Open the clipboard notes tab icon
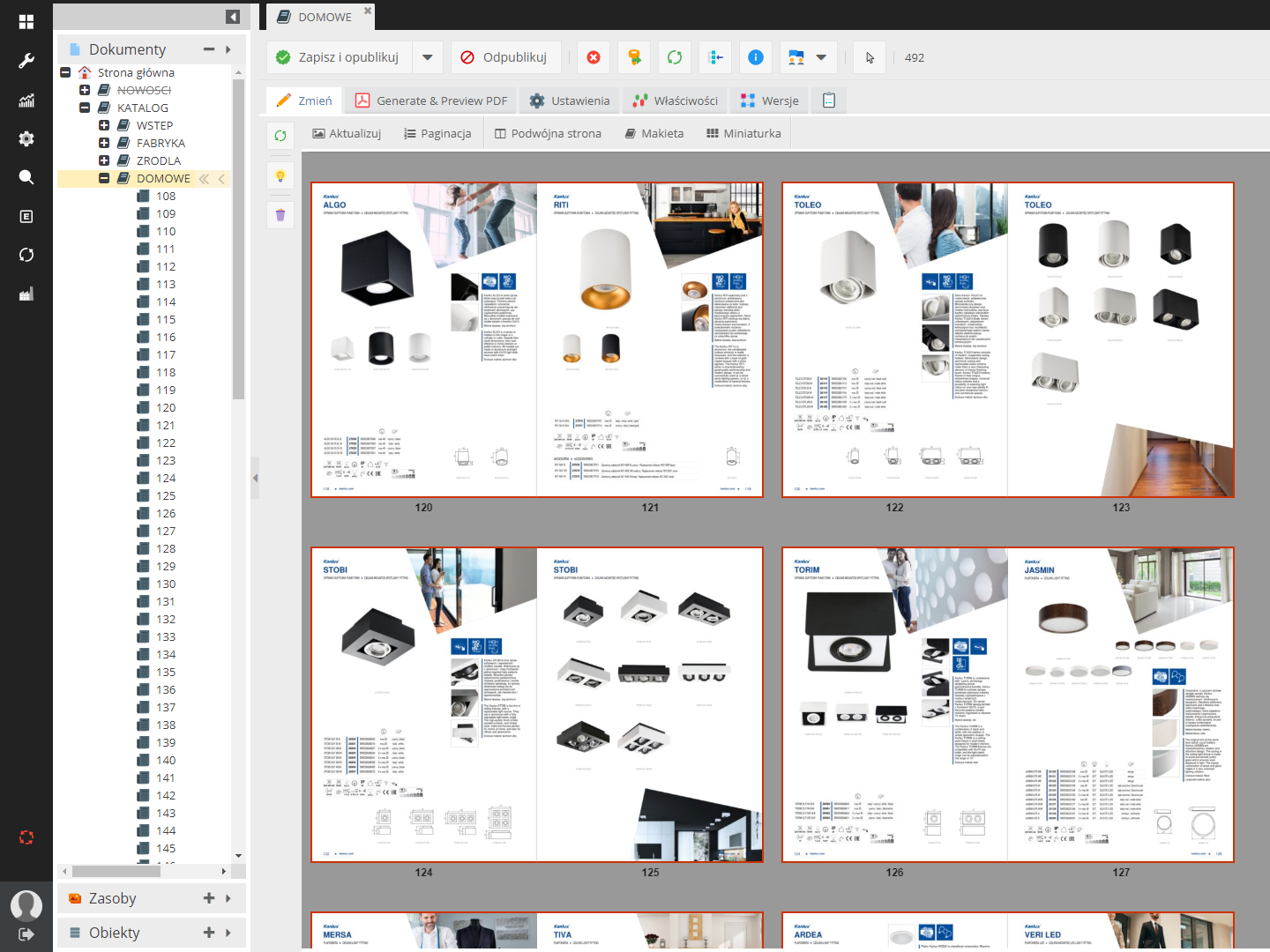 (829, 100)
